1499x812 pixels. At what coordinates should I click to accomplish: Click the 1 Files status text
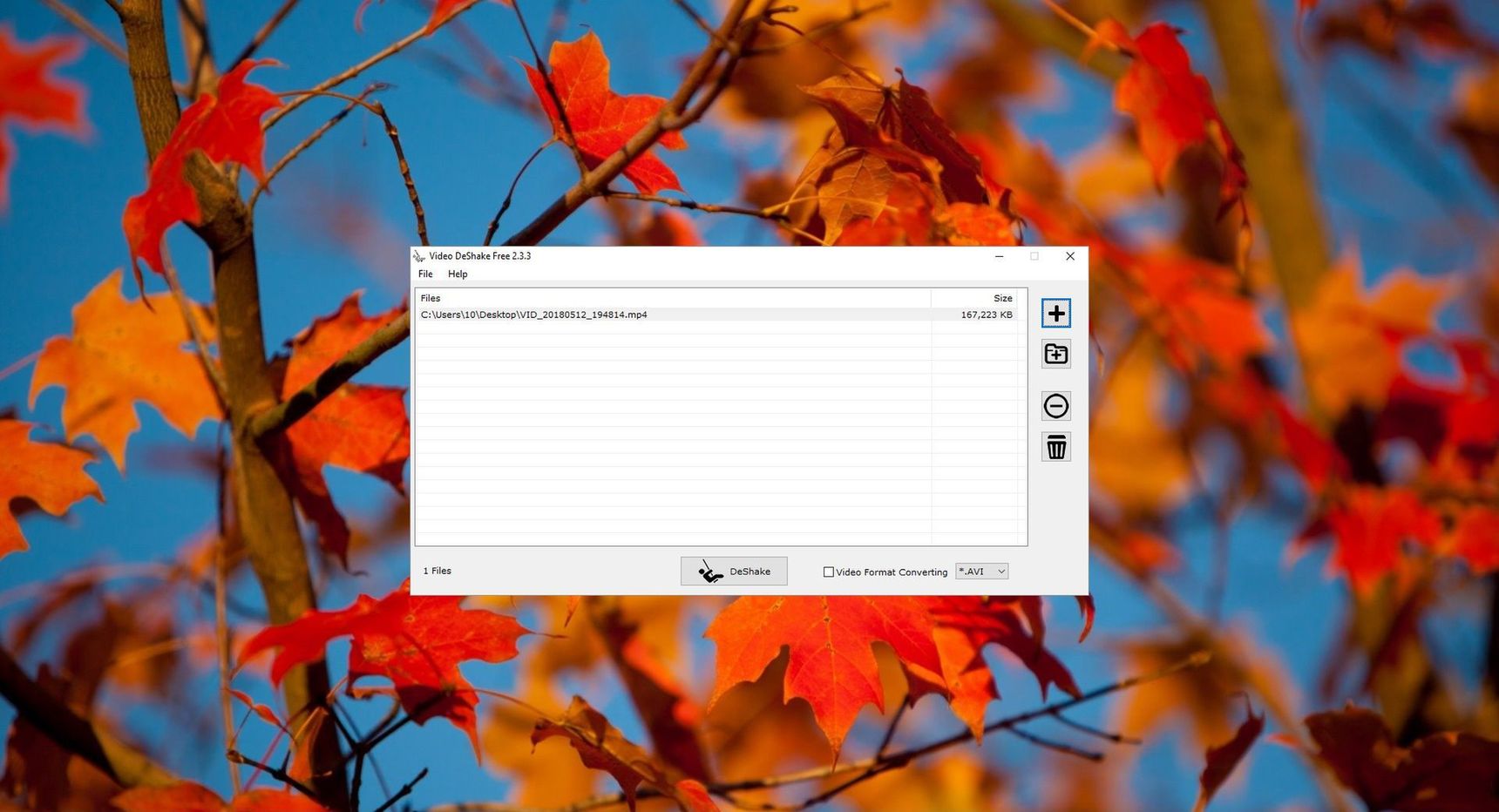[x=437, y=571]
